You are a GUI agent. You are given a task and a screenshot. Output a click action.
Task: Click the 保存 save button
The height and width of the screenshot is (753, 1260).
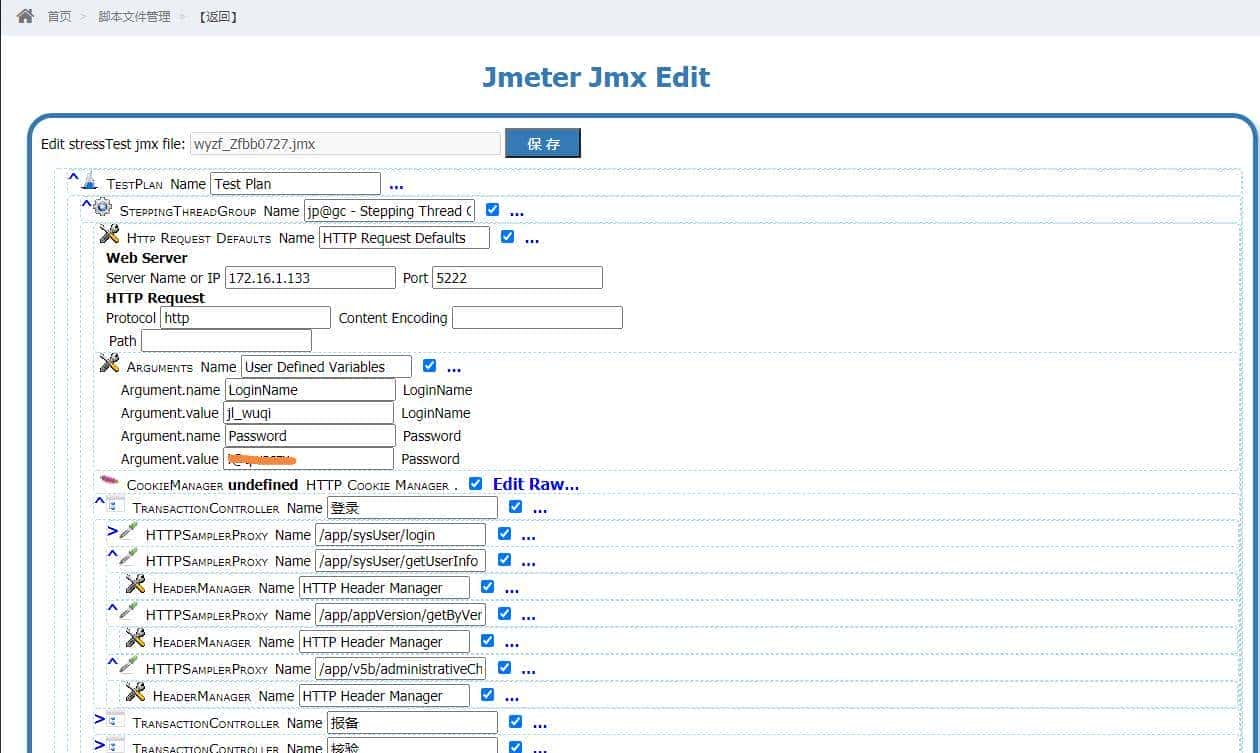[x=542, y=144]
